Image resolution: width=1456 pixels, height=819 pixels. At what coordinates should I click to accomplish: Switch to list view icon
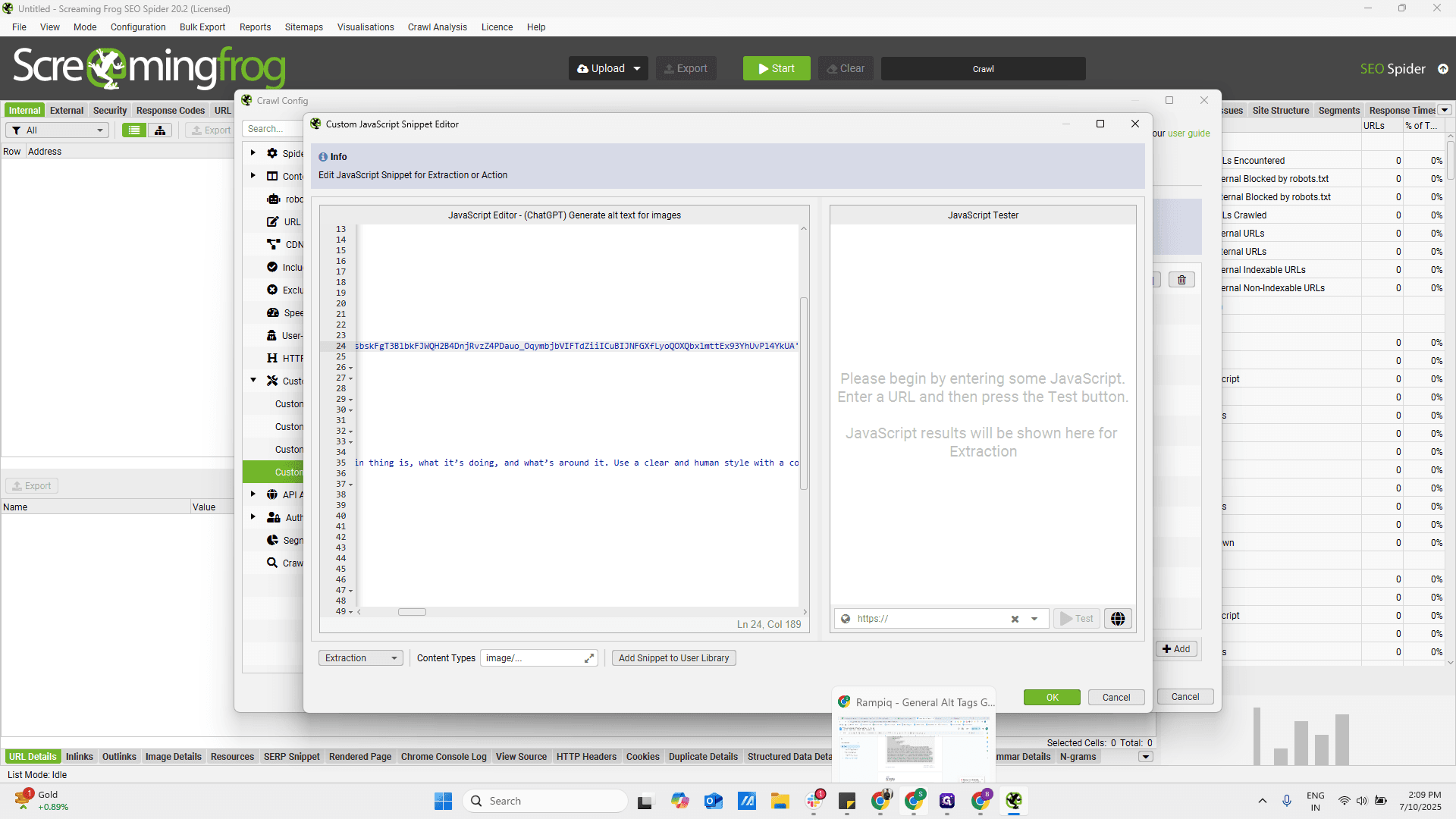pyautogui.click(x=134, y=130)
